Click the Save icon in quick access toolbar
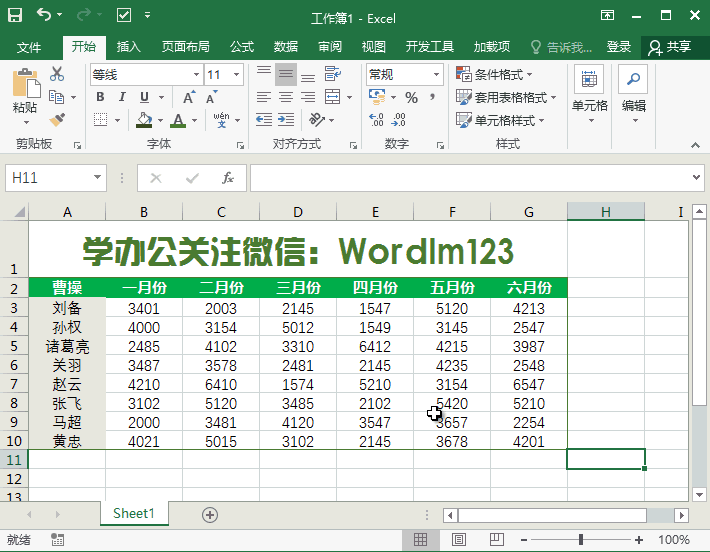710x552 pixels. (16, 16)
